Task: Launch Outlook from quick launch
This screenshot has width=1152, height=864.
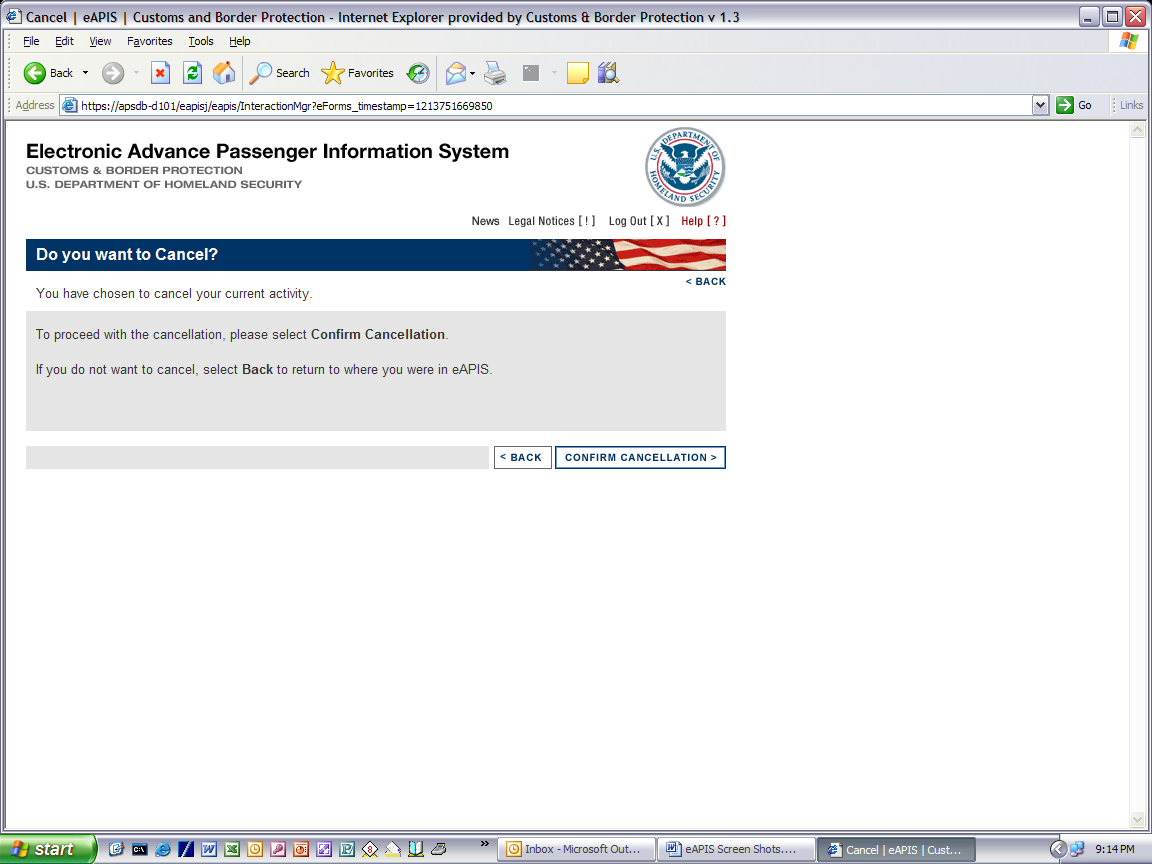Action: 255,849
